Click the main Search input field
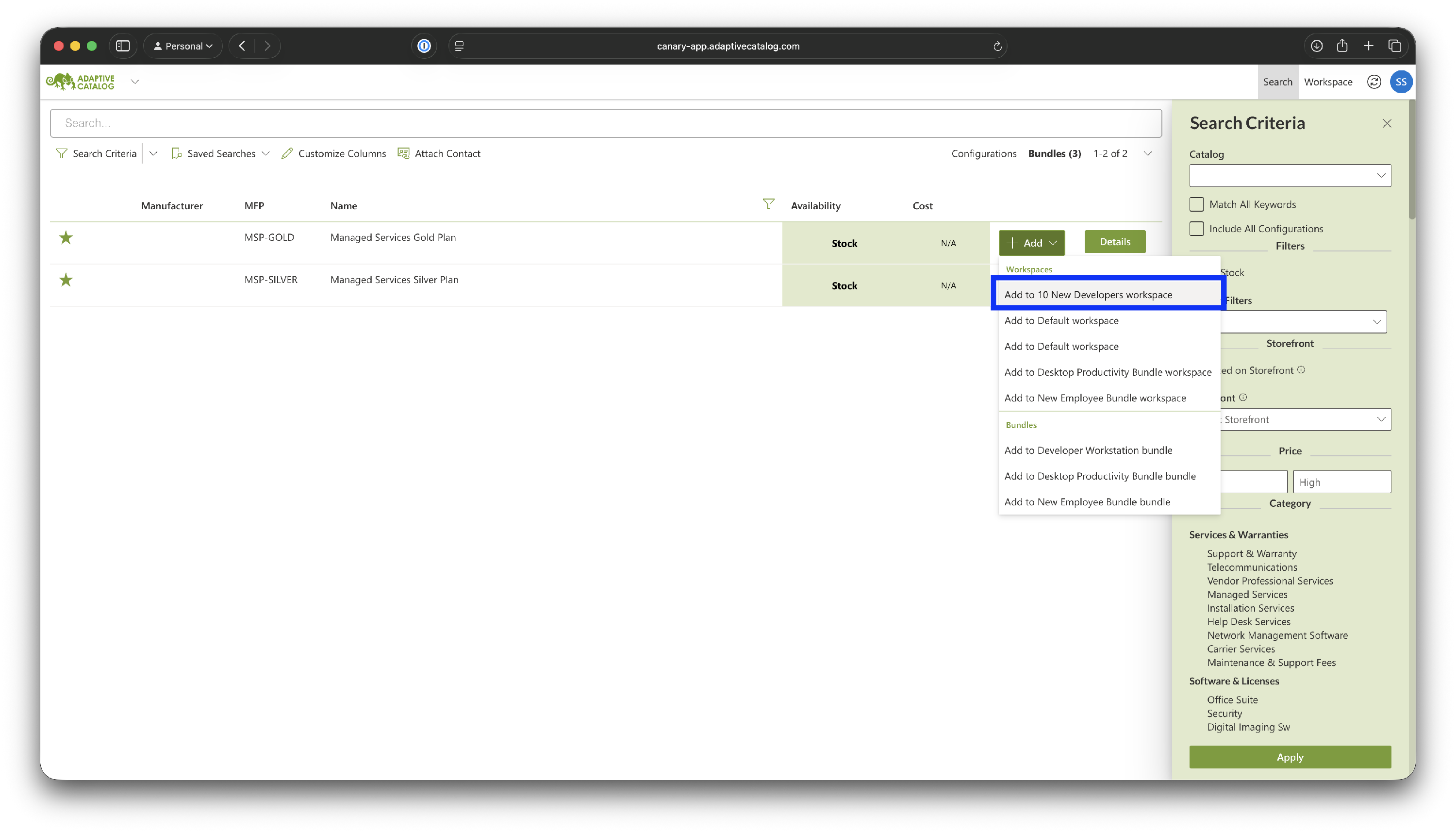This screenshot has width=1456, height=833. pyautogui.click(x=605, y=123)
